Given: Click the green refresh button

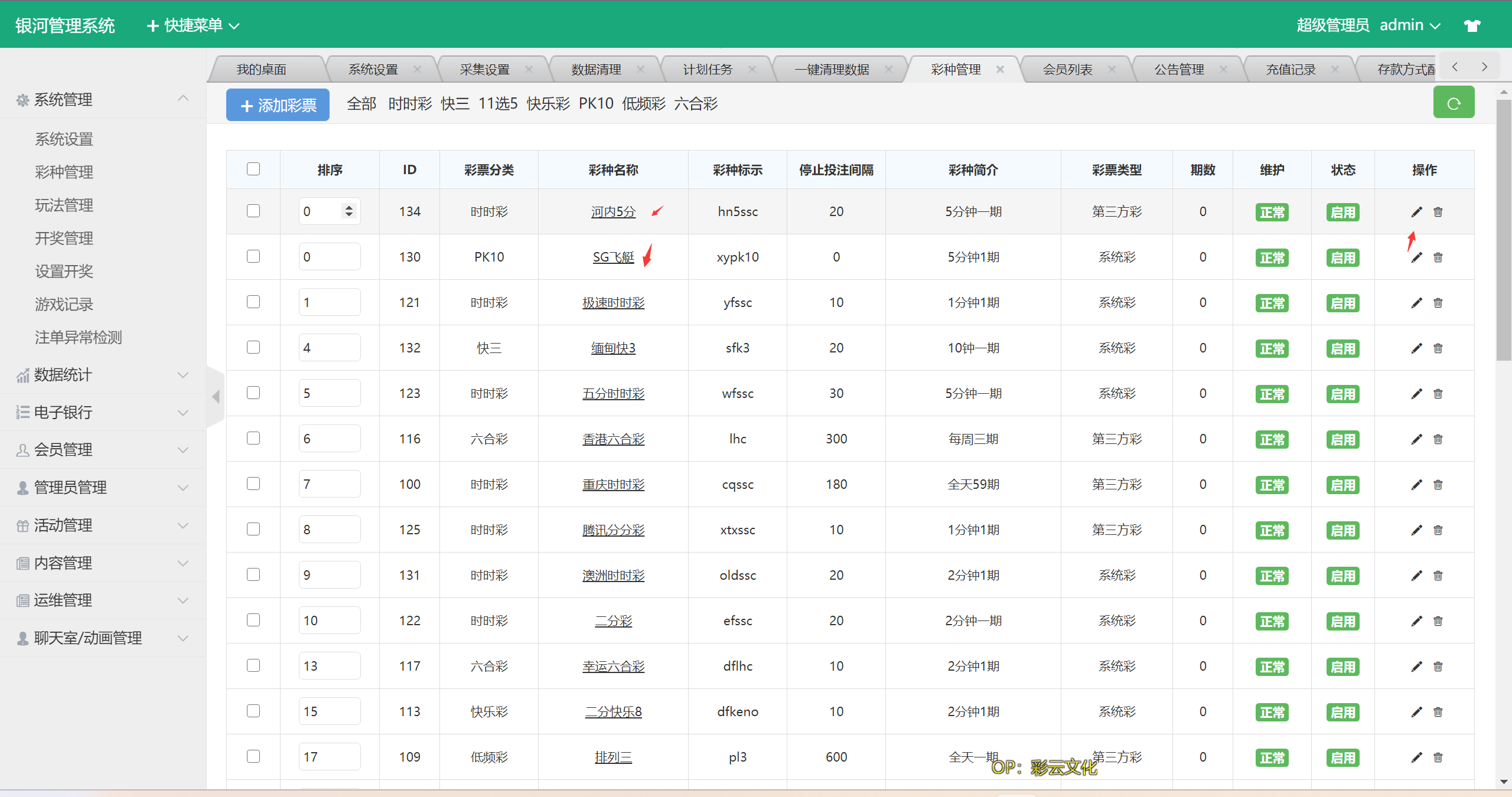Looking at the screenshot, I should (1454, 104).
